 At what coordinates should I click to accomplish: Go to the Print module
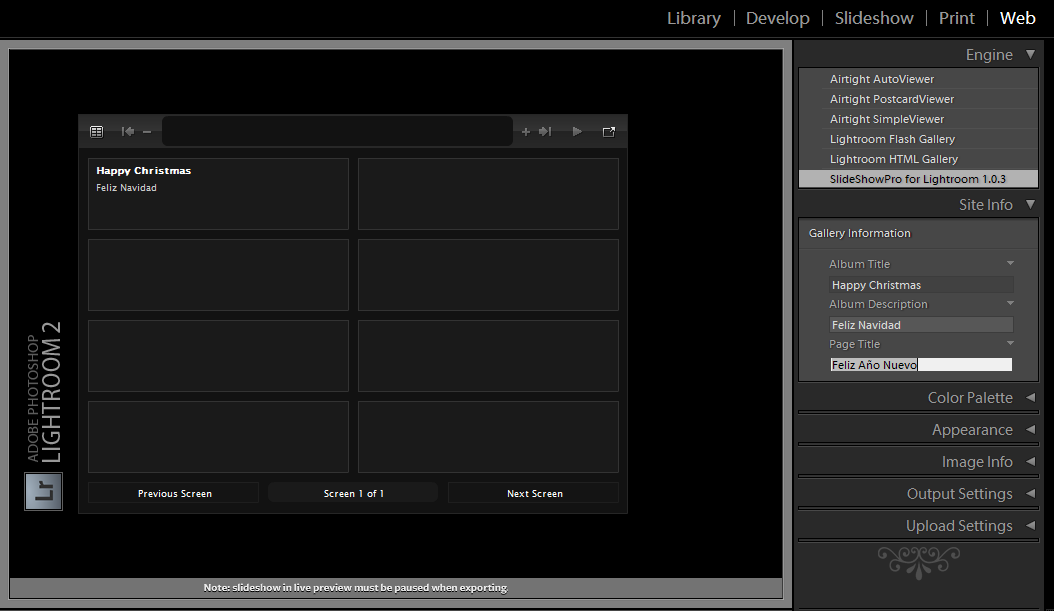[x=957, y=18]
